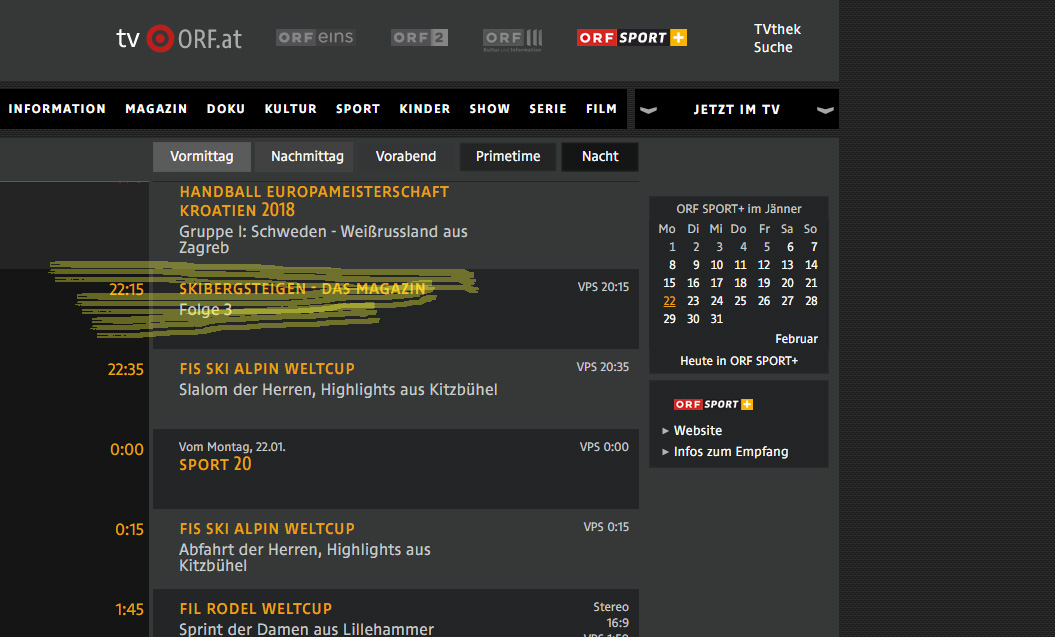Select calendar day 13

click(787, 266)
